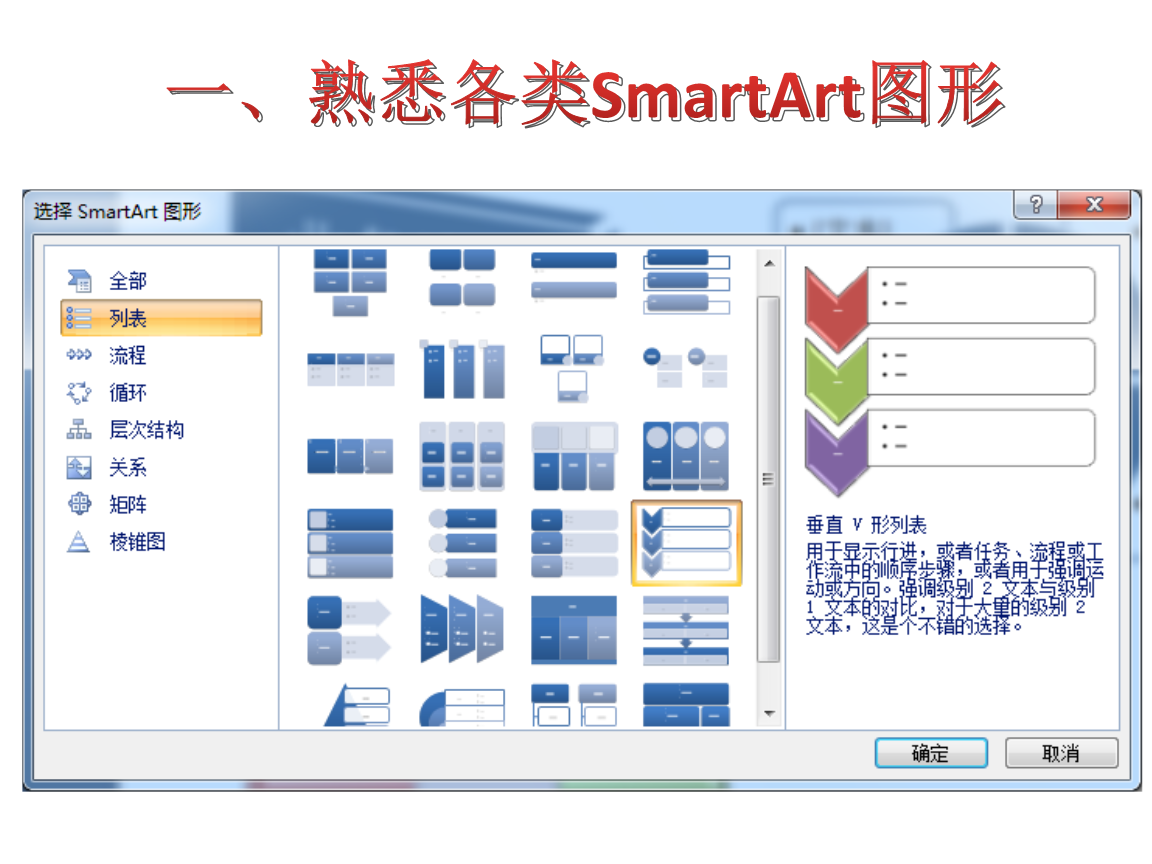
Task: Choose the trapezoid list layout thumbnail
Action: 462,629
